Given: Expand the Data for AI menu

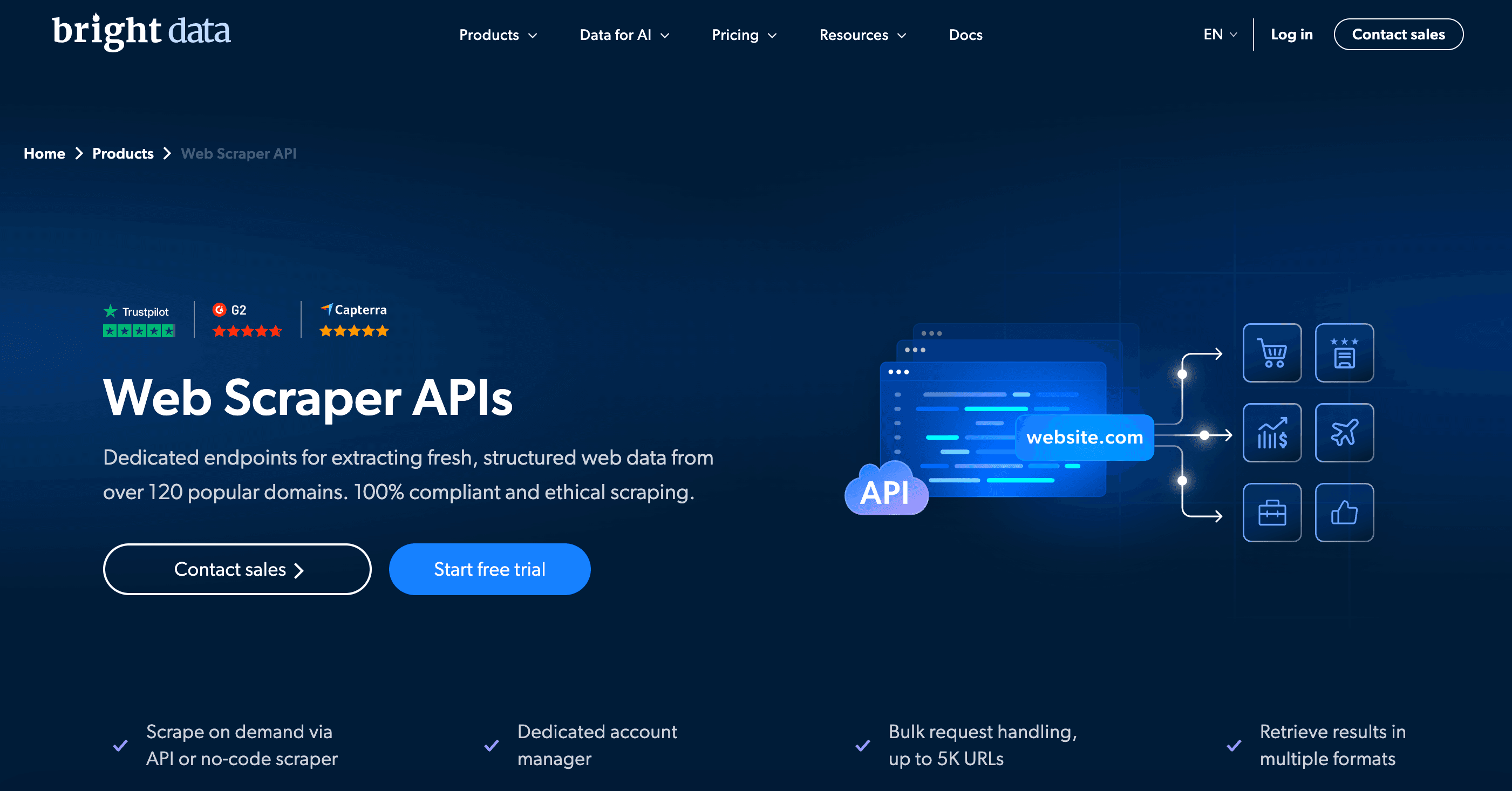Looking at the screenshot, I should tap(624, 35).
